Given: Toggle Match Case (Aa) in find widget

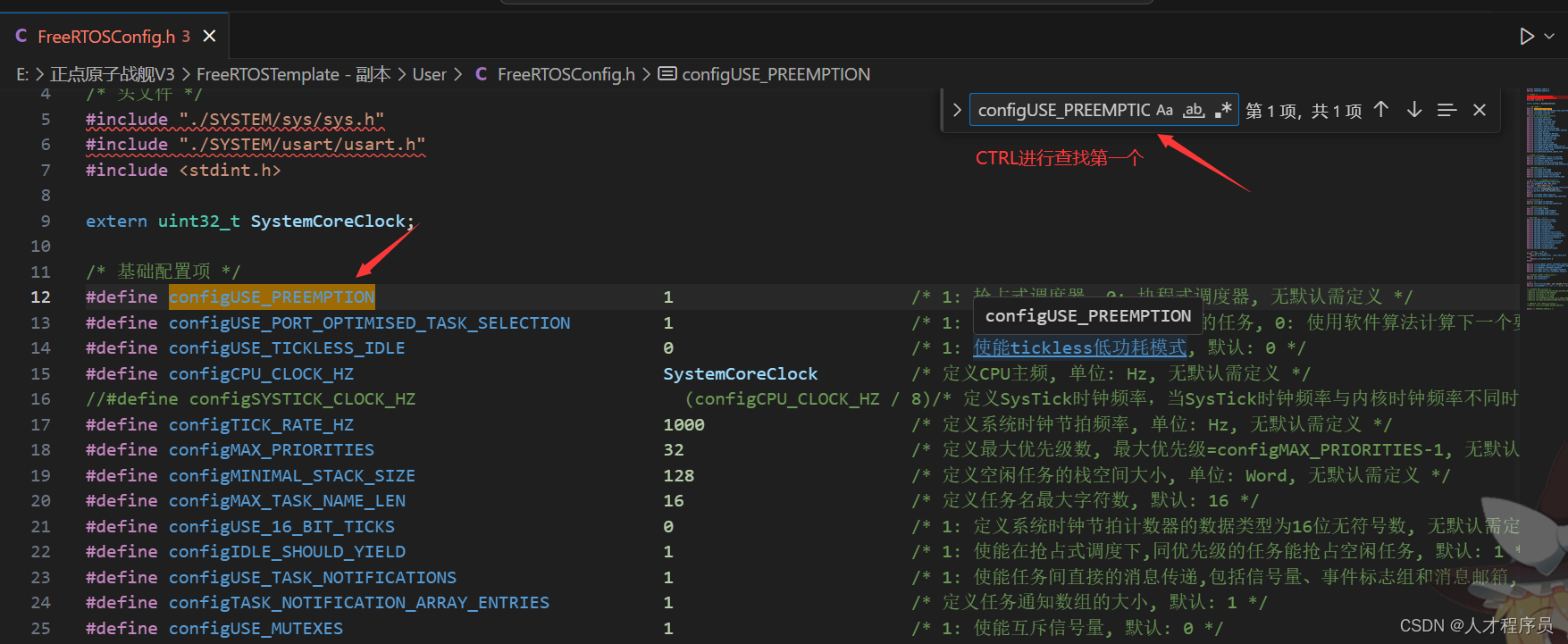Looking at the screenshot, I should pos(1164,110).
